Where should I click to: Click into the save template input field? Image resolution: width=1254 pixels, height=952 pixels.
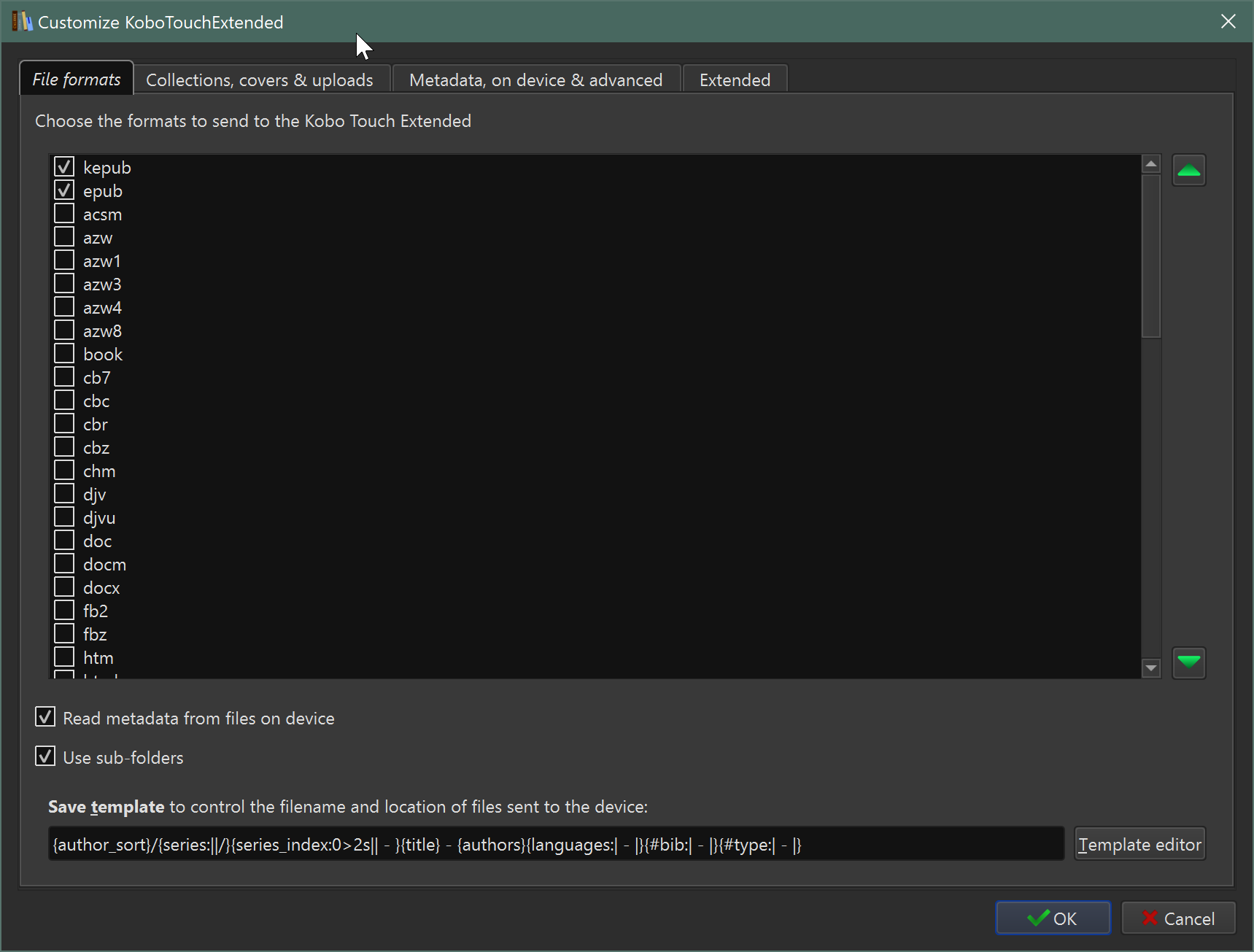(557, 844)
